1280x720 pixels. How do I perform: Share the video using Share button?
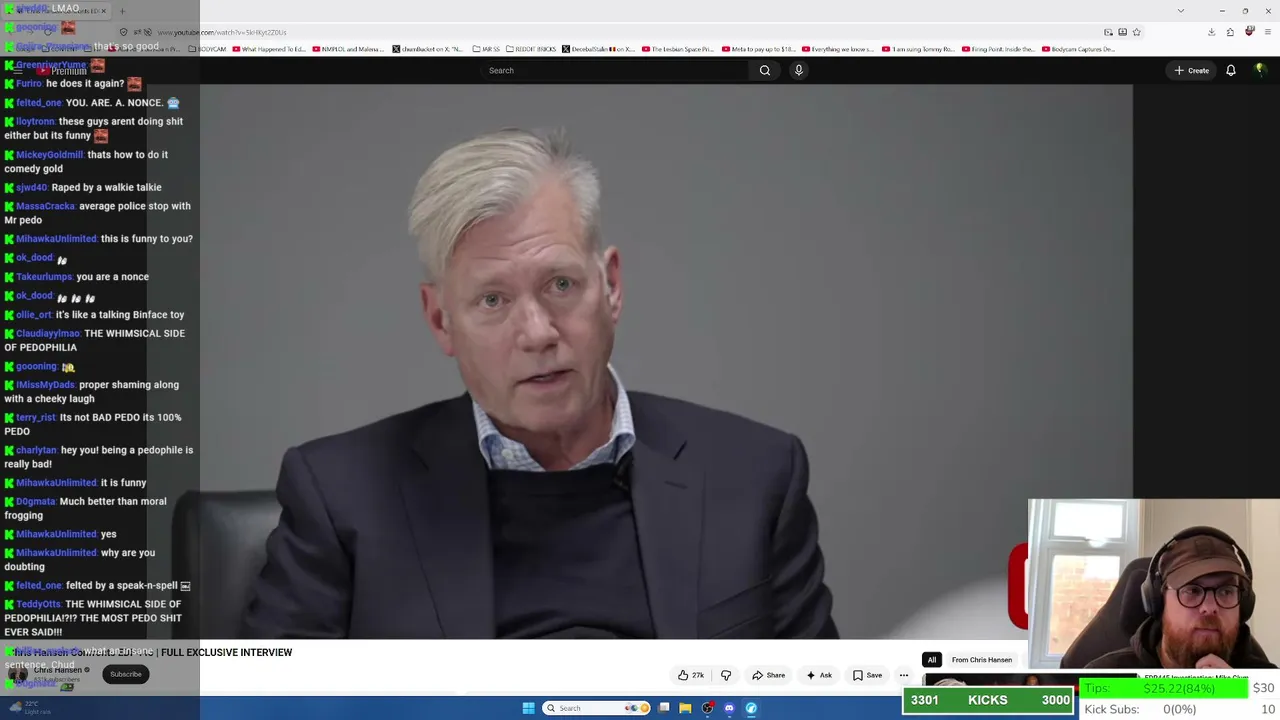(x=768, y=675)
